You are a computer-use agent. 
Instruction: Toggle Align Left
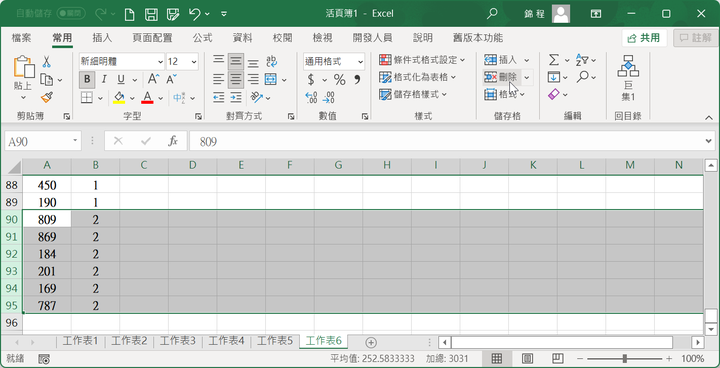pyautogui.click(x=219, y=79)
